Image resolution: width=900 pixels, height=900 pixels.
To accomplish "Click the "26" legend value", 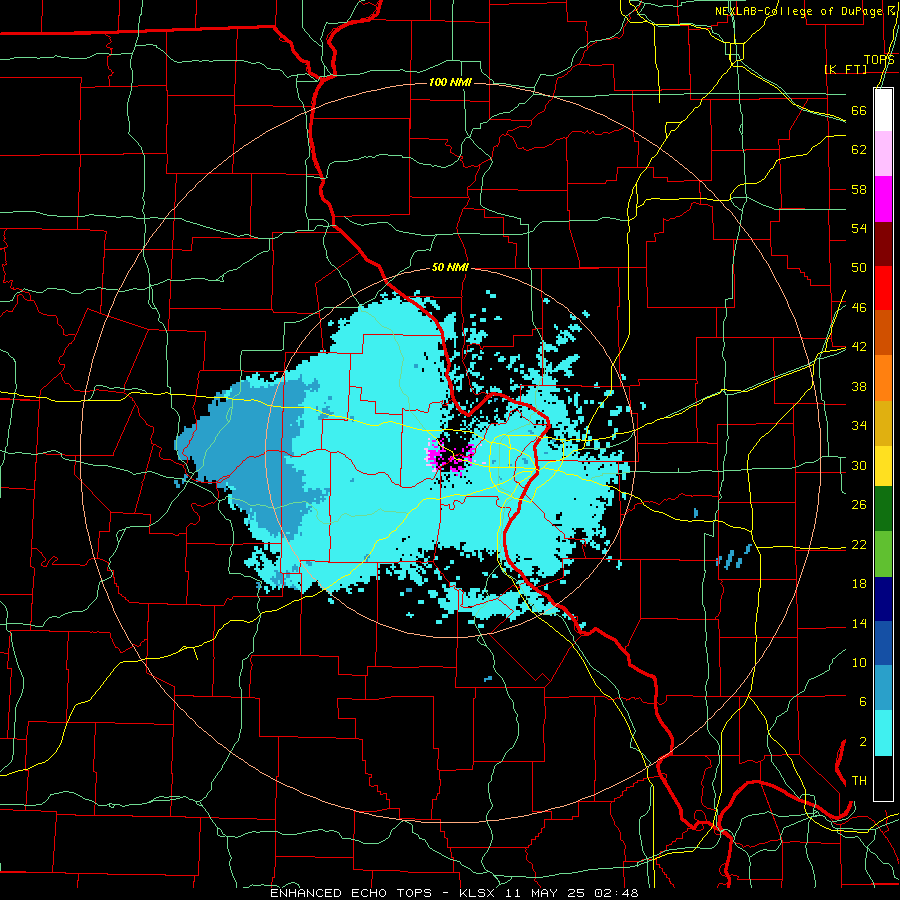I will [x=859, y=505].
